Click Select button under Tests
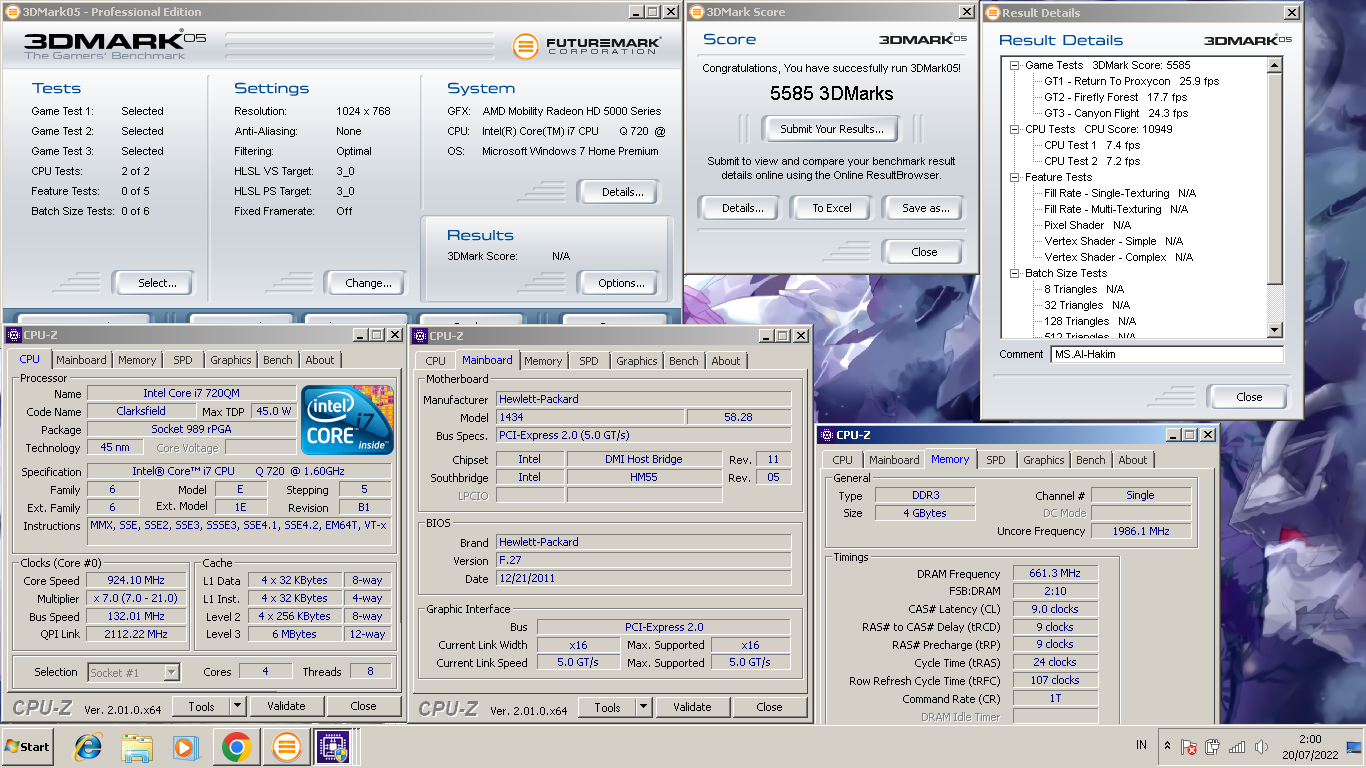Viewport: 1366px width, 768px height. click(x=157, y=283)
